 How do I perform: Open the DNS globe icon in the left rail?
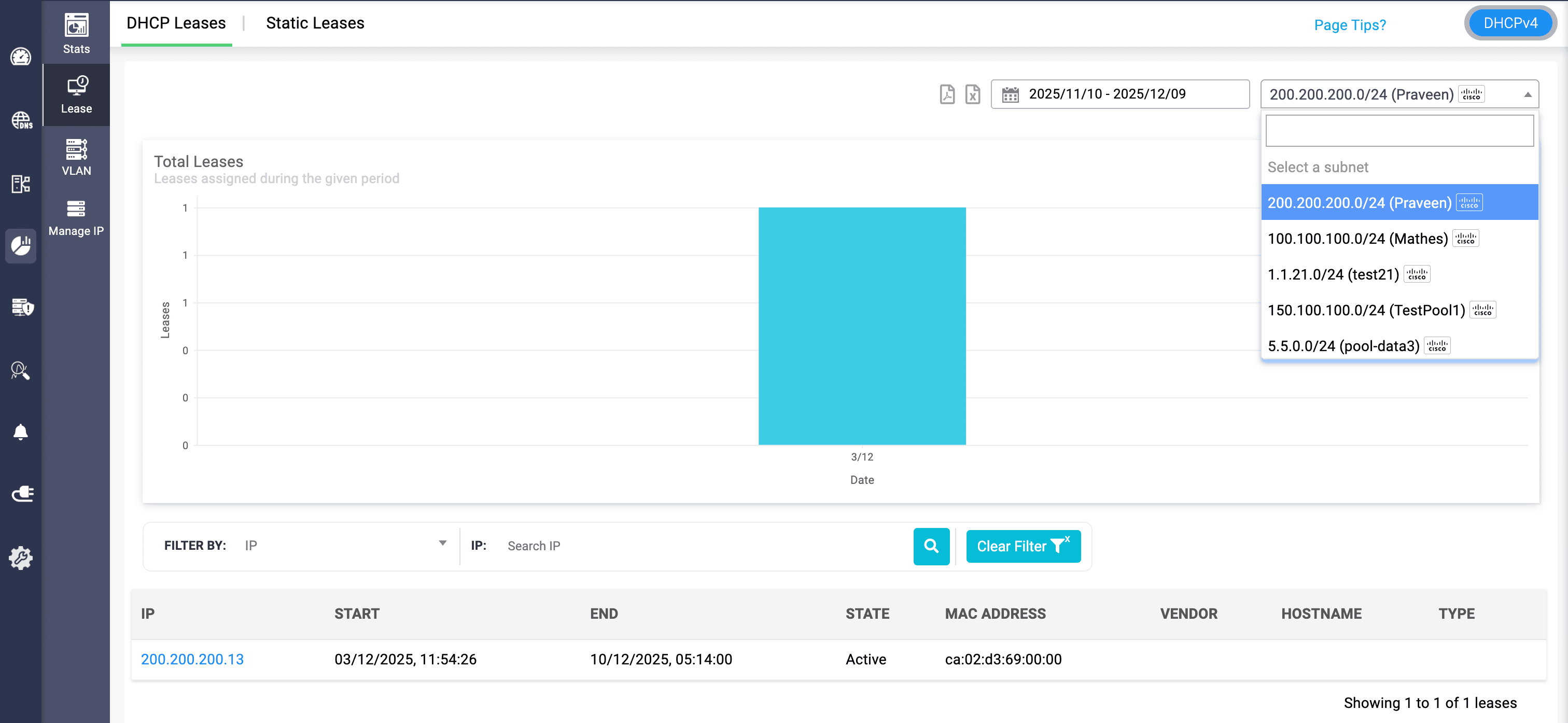coord(21,120)
